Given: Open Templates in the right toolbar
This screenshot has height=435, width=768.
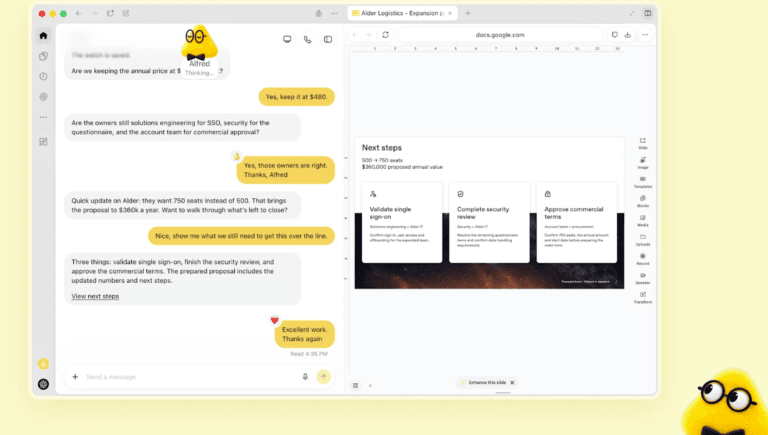Looking at the screenshot, I should tap(643, 182).
